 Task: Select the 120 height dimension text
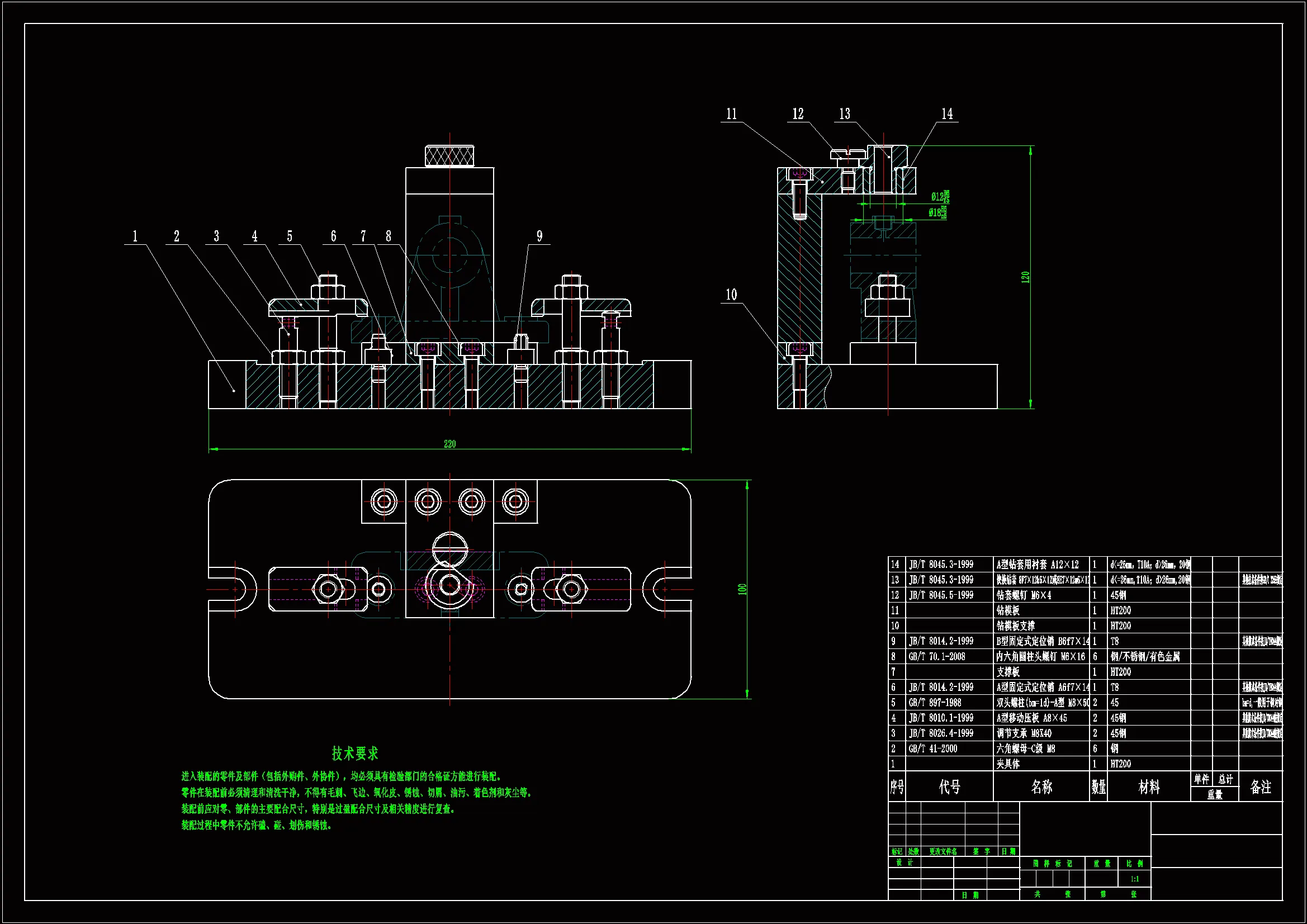point(1025,277)
